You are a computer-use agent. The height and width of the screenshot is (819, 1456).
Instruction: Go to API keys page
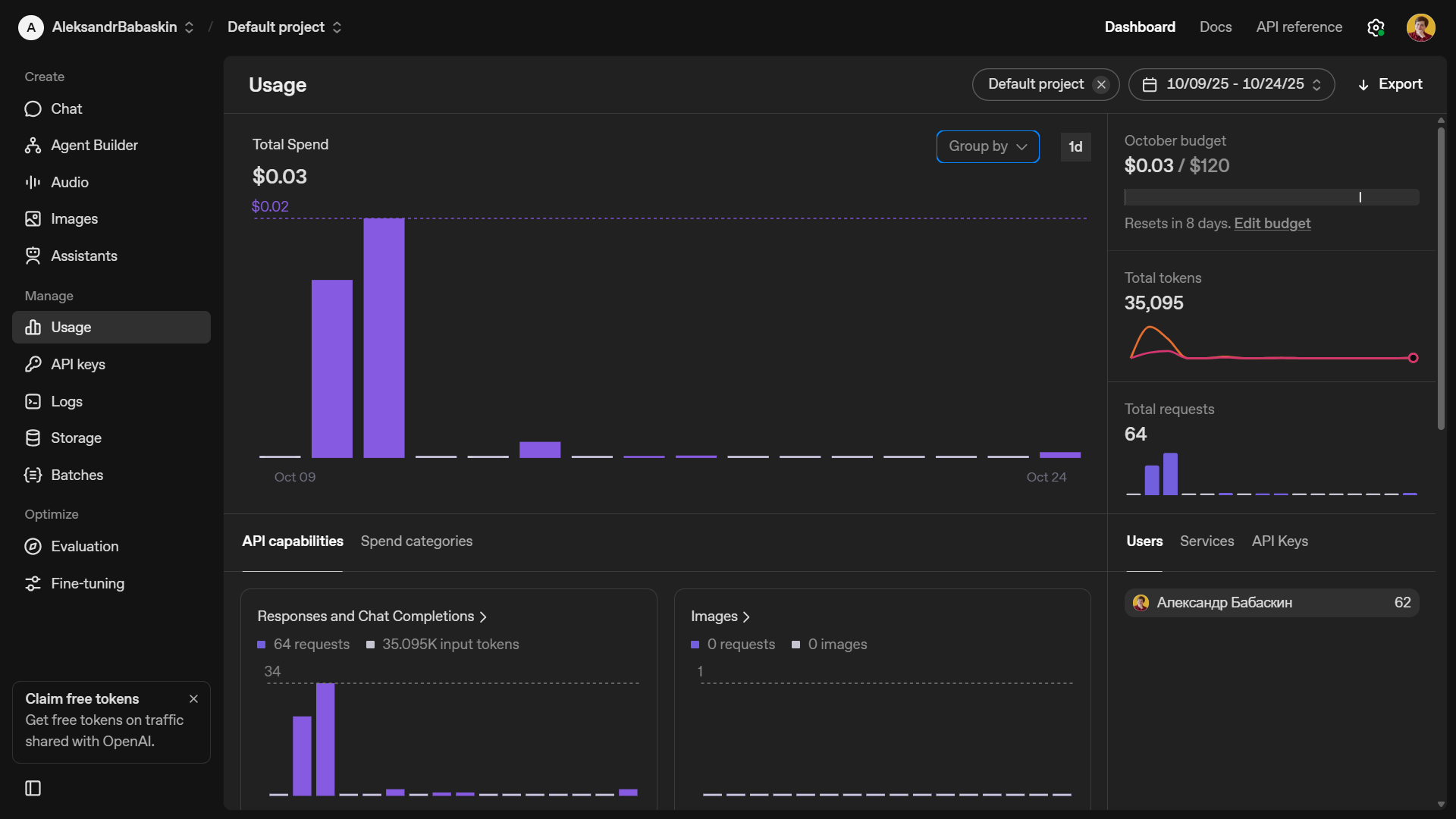[77, 365]
